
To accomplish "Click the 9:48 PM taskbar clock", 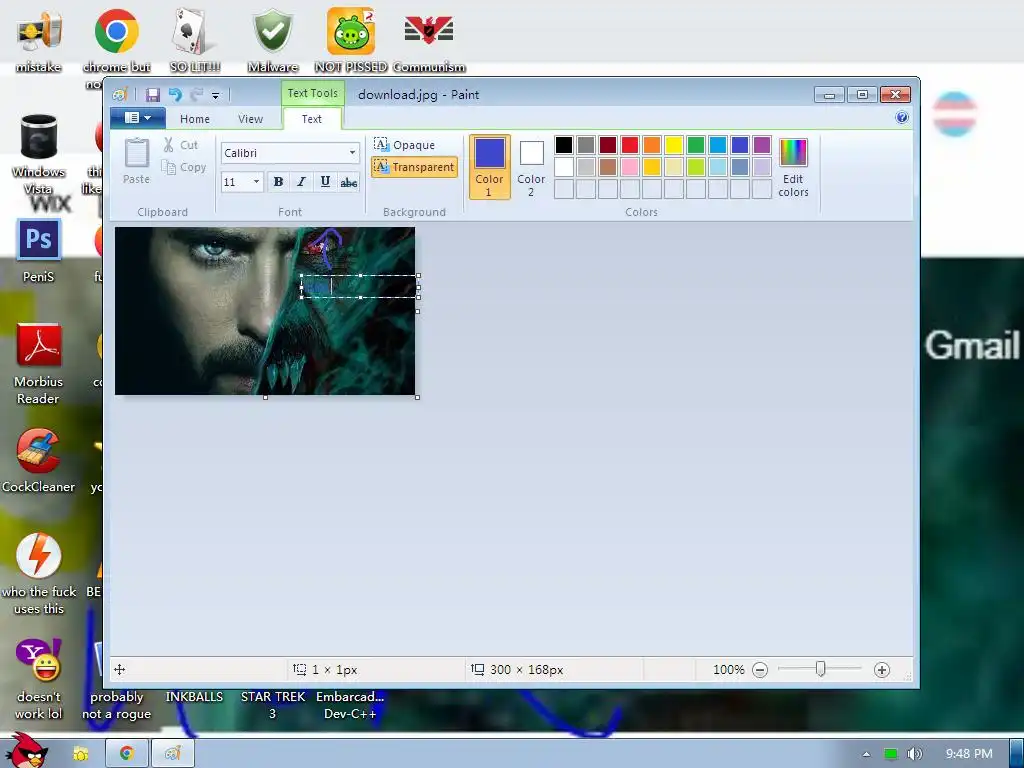I will [969, 754].
